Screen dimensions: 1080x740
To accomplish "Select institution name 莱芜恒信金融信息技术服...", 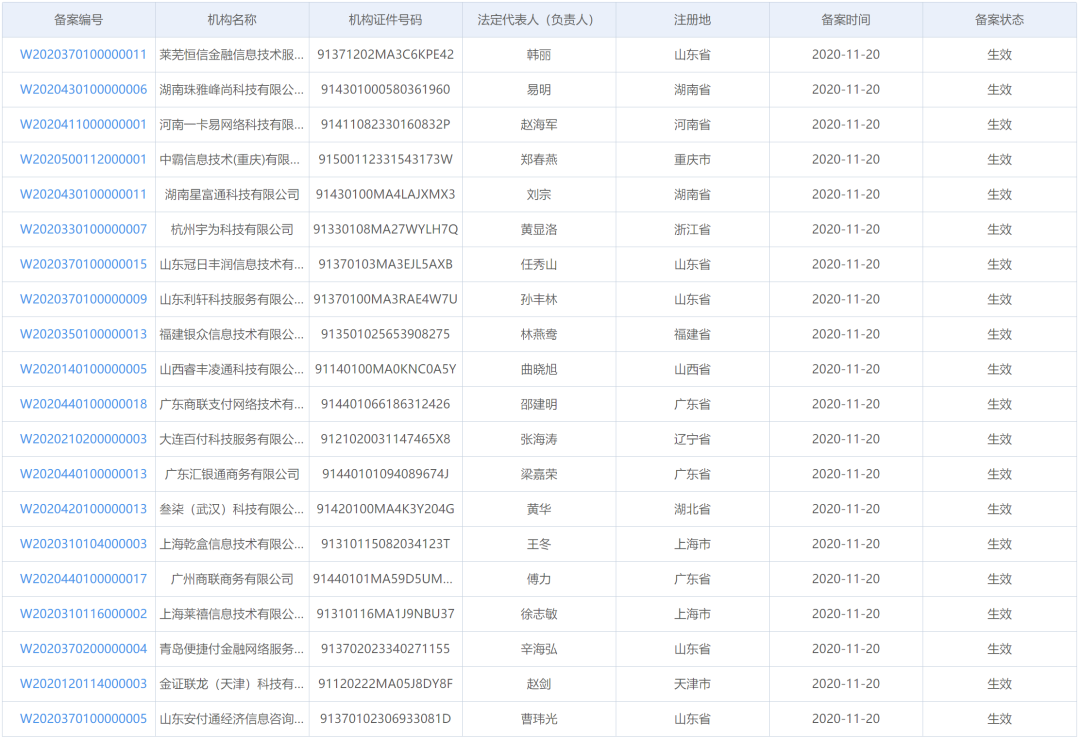I will pyautogui.click(x=231, y=54).
